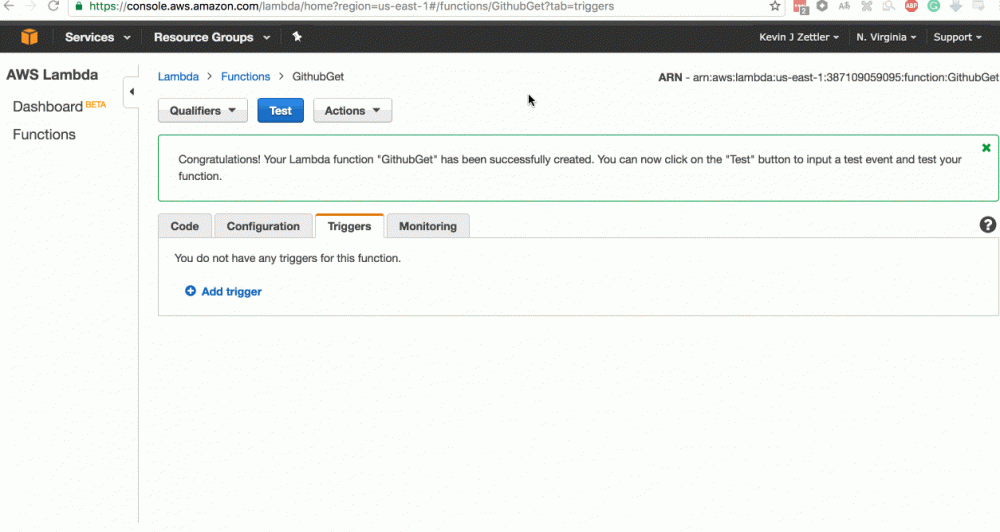Dismiss the congratulations banner with the green X
The height and width of the screenshot is (532, 1000).
[x=986, y=147]
